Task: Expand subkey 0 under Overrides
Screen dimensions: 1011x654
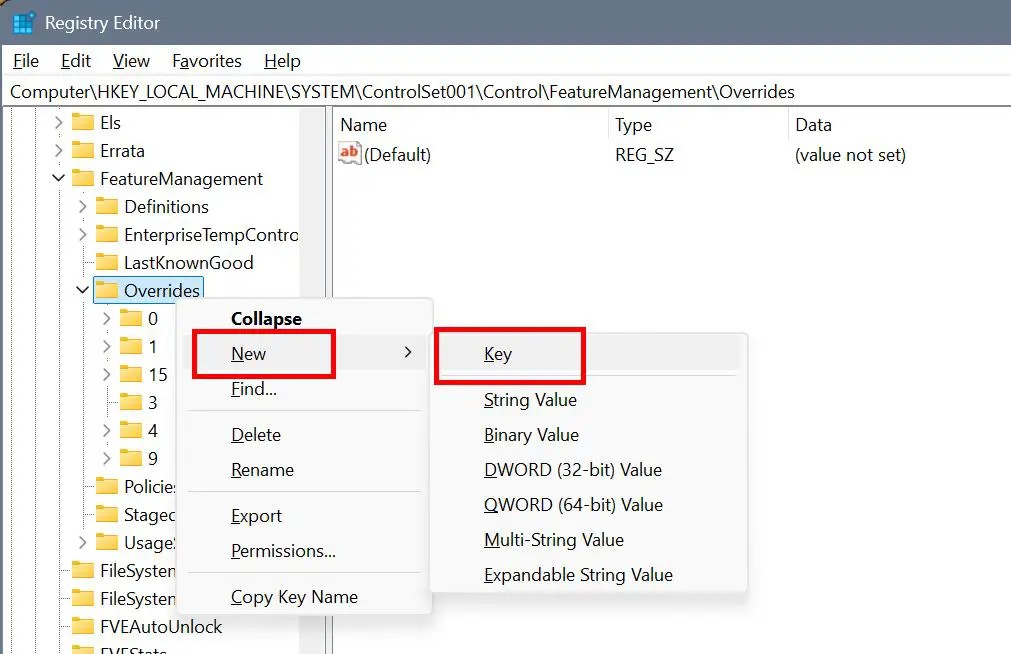Action: click(x=106, y=318)
